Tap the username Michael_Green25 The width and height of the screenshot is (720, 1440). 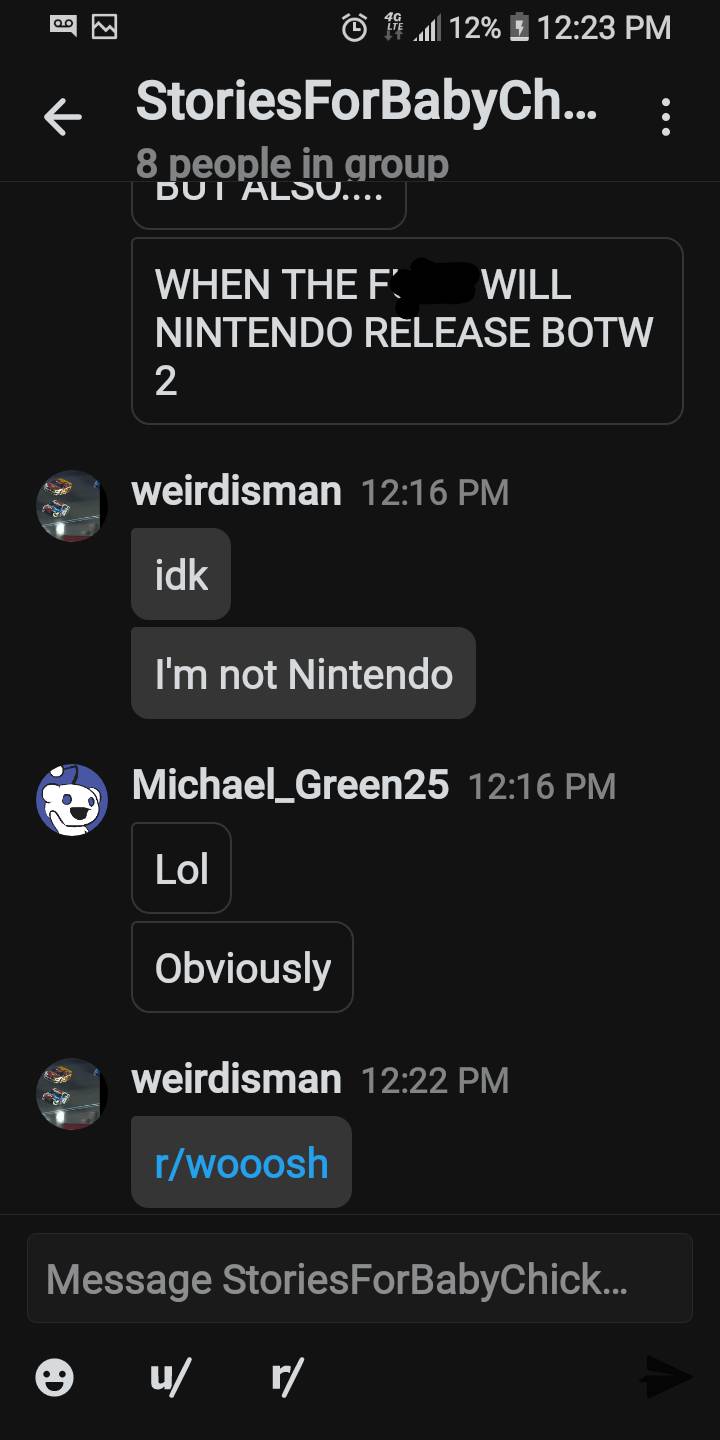(290, 785)
